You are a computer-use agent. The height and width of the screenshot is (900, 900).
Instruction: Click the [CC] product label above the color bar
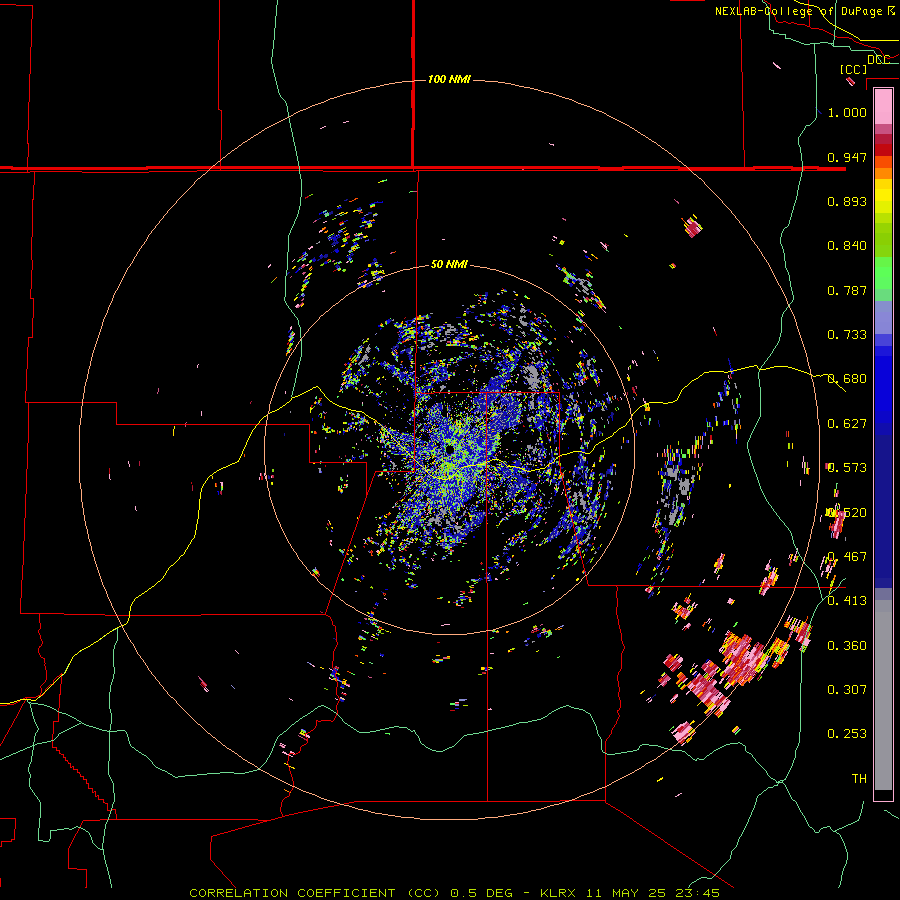(x=853, y=69)
